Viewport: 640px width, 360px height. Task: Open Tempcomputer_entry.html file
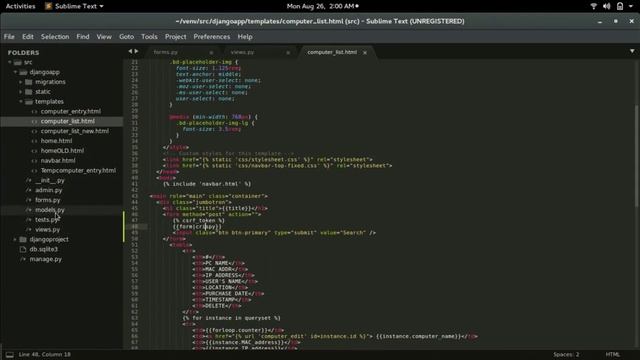[x=78, y=170]
